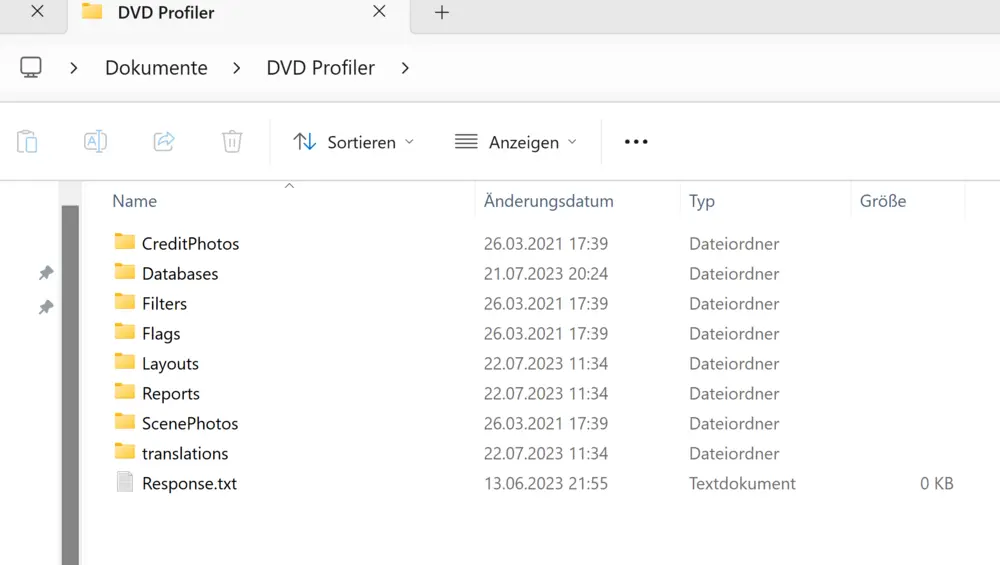This screenshot has height=565, width=1000.
Task: Click the Response.txt file icon
Action: click(125, 482)
